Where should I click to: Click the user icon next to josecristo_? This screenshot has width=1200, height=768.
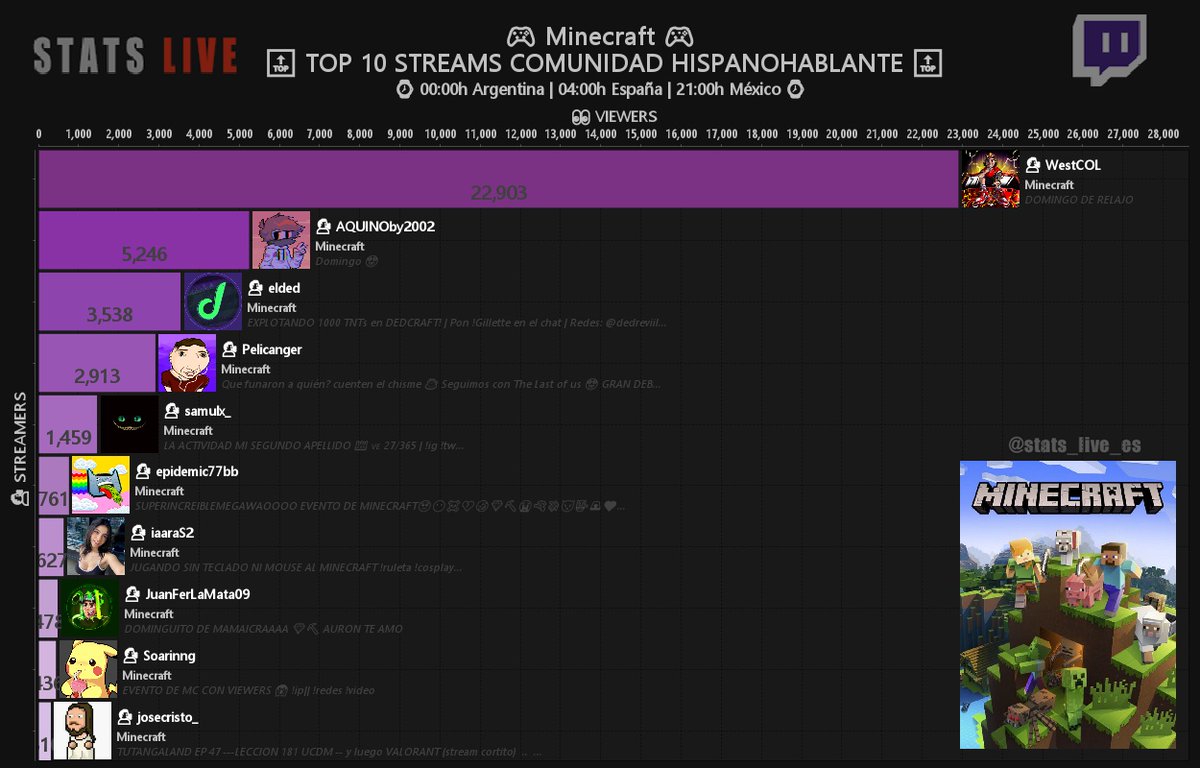[x=124, y=717]
